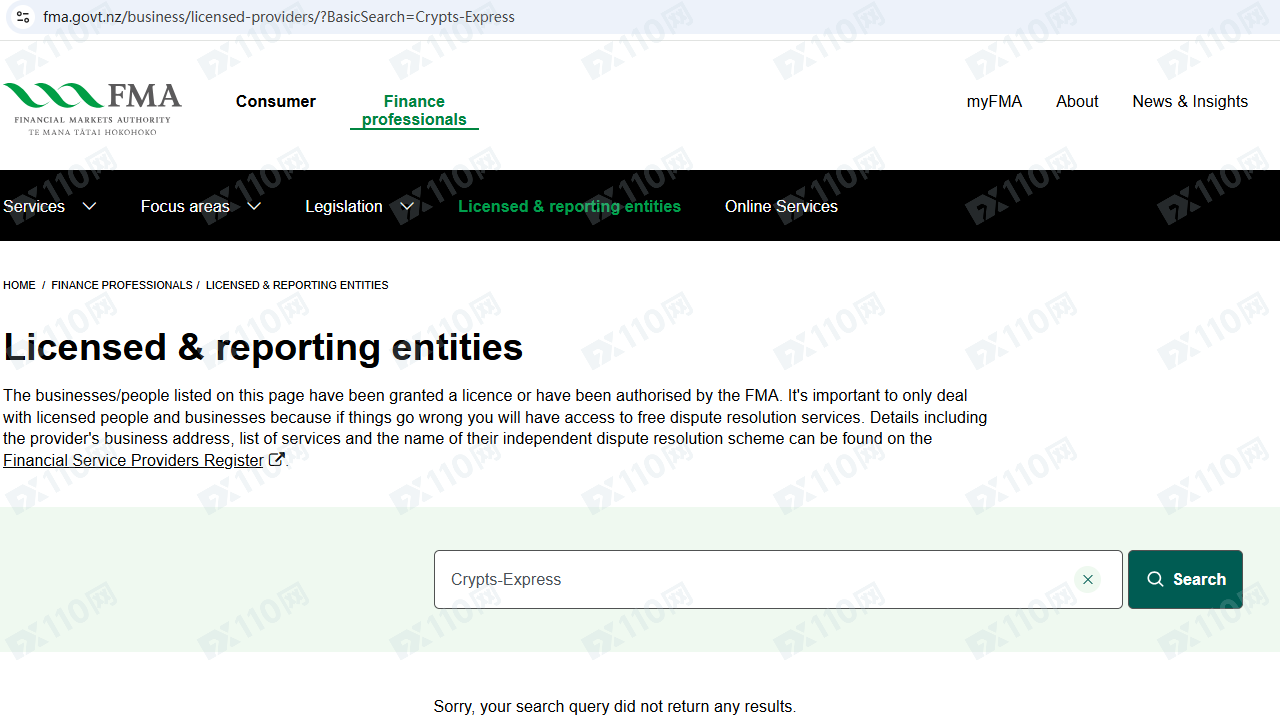Viewport: 1280px width, 722px height.
Task: Open the Focus areas dropdown menu
Action: point(200,206)
